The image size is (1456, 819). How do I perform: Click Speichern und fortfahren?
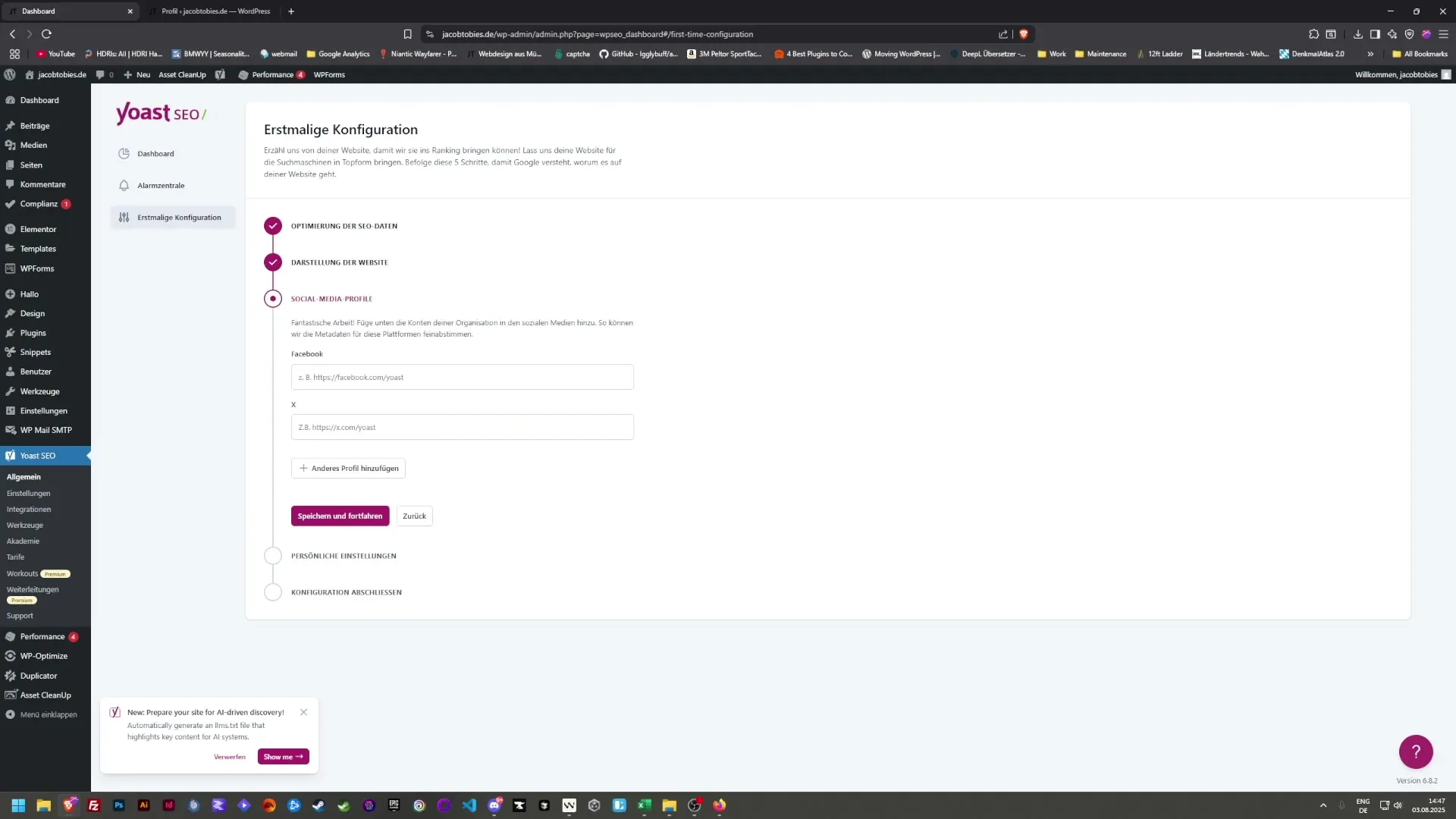[x=340, y=516]
